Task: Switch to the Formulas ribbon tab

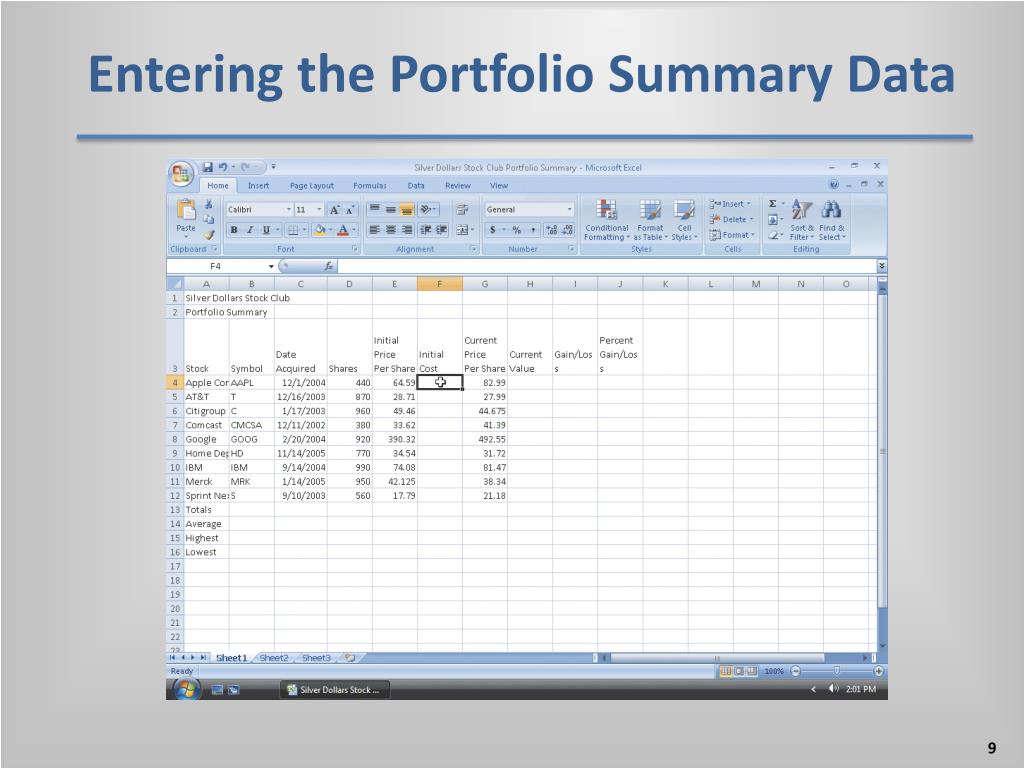Action: pyautogui.click(x=370, y=185)
